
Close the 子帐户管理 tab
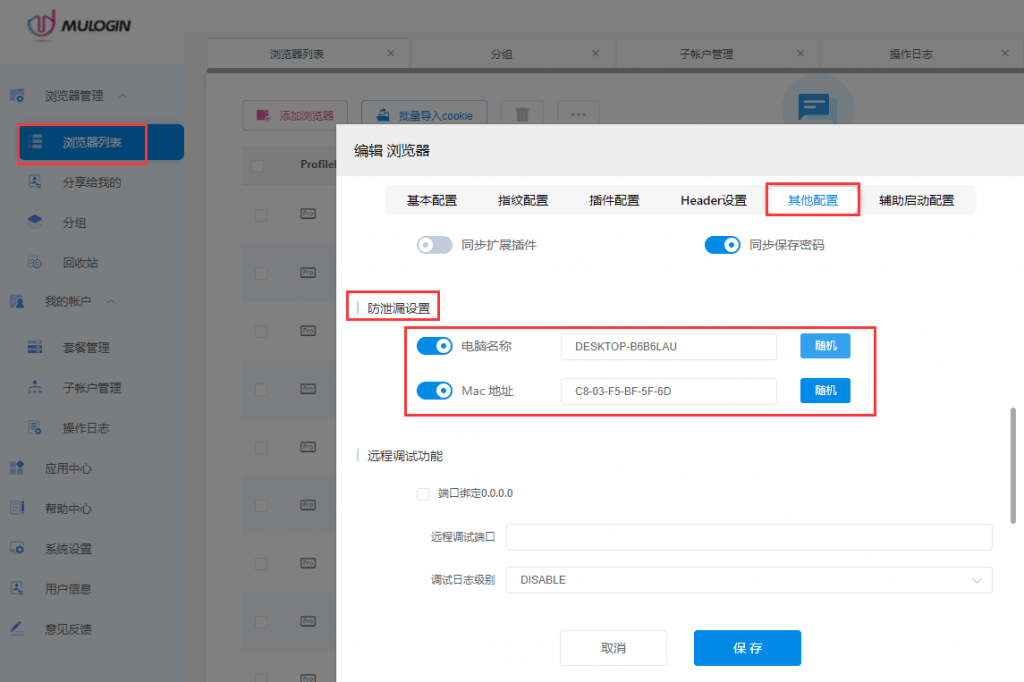tap(801, 54)
